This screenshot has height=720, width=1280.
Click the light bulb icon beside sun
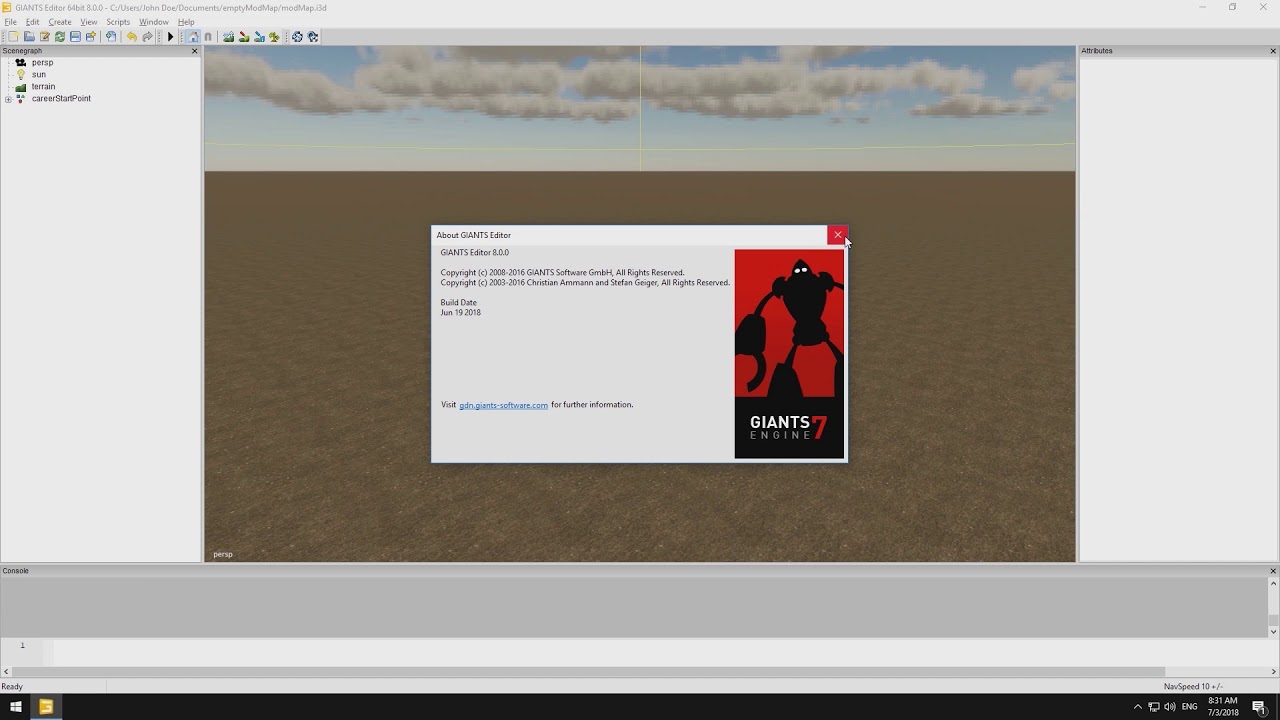[x=21, y=74]
